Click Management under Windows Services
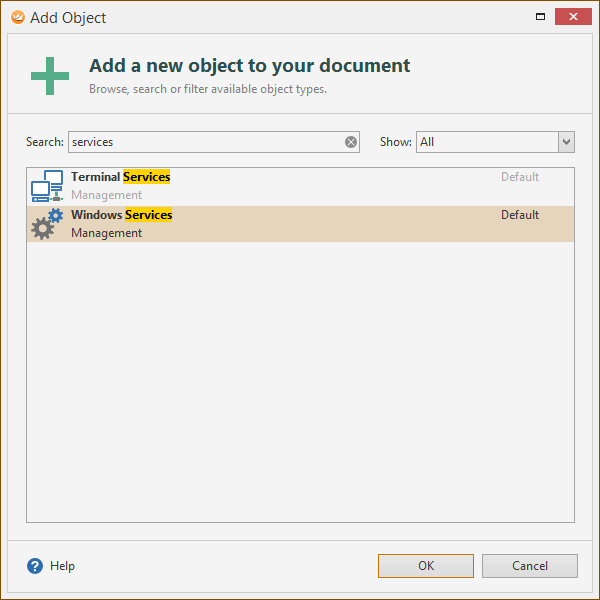This screenshot has height=600, width=600. click(x=106, y=233)
